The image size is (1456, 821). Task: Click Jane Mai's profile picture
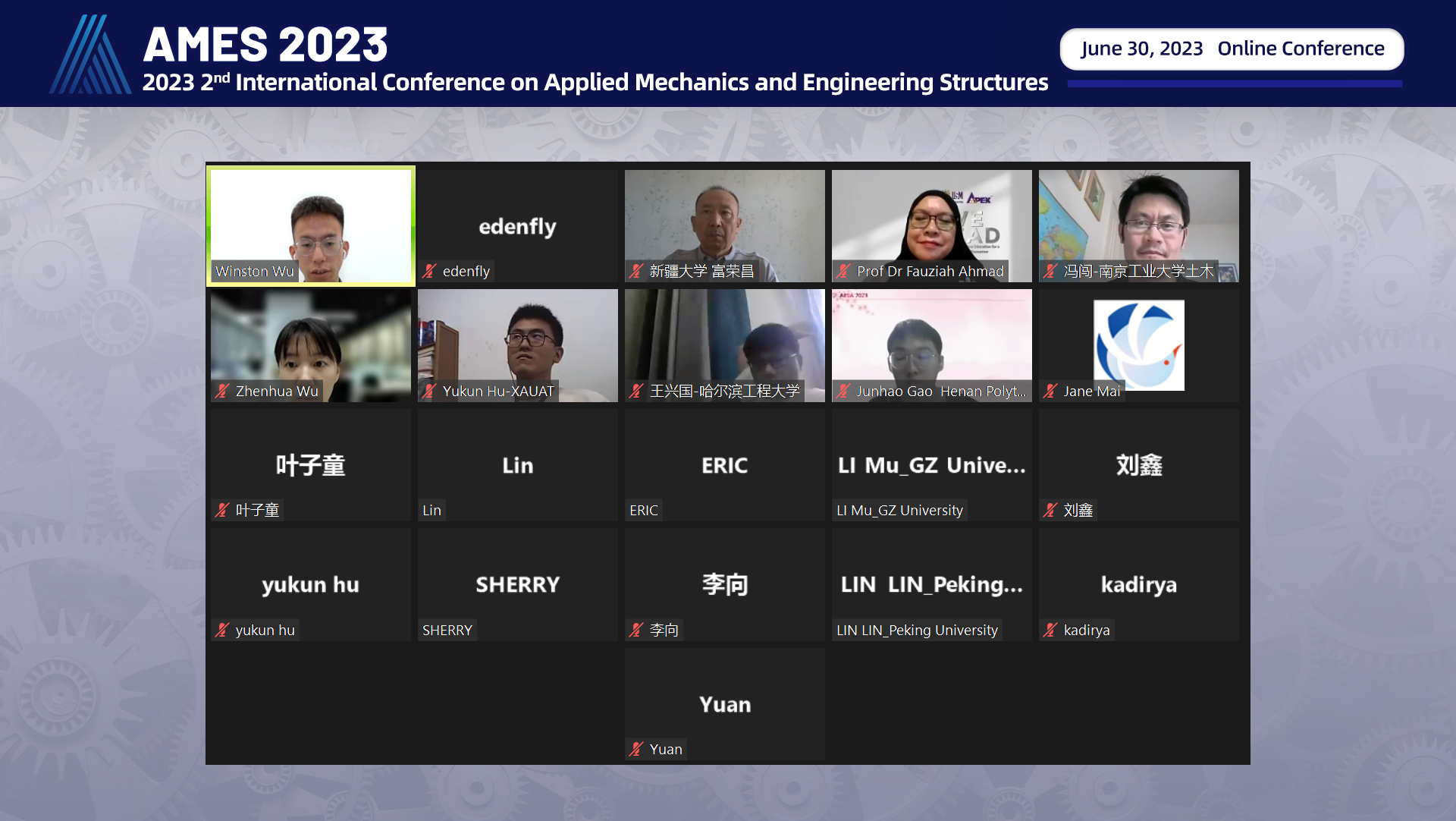[x=1139, y=345]
